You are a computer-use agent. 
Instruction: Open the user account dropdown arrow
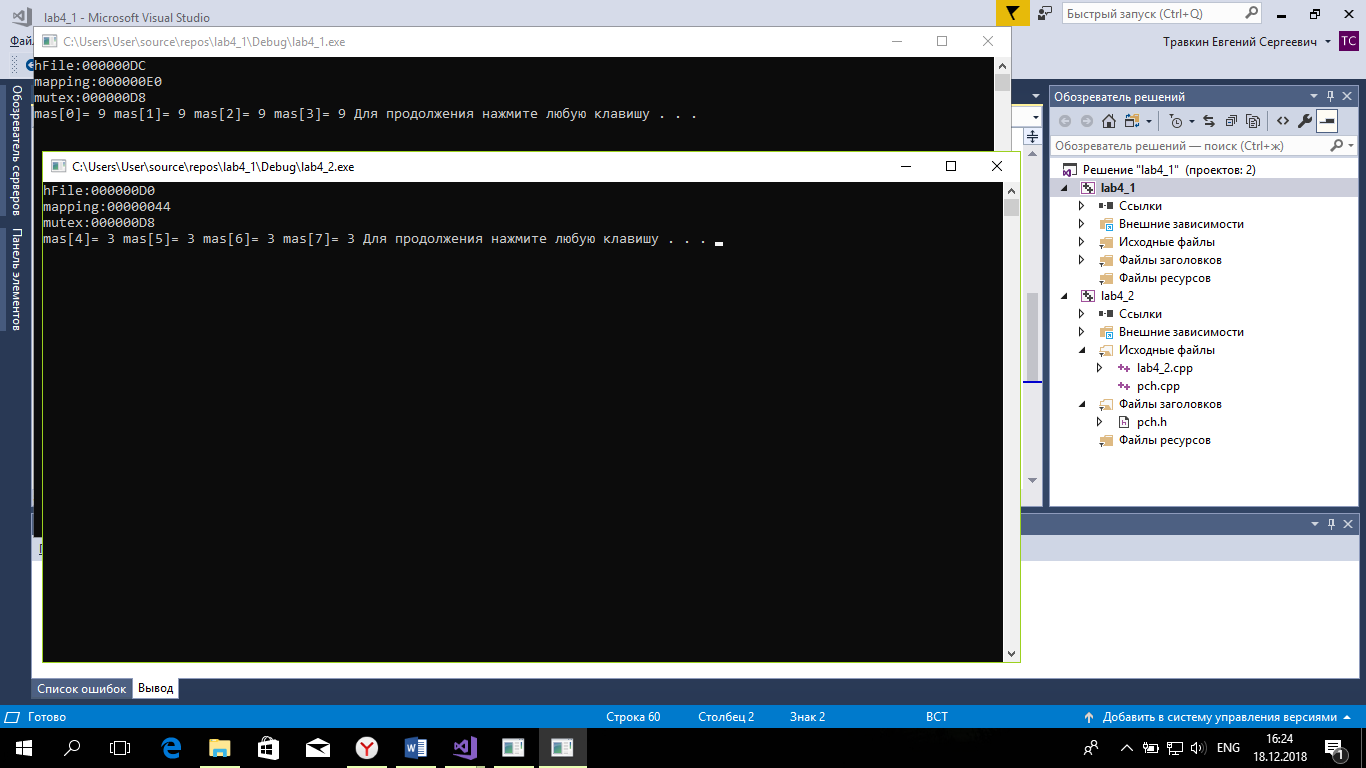coord(1327,42)
